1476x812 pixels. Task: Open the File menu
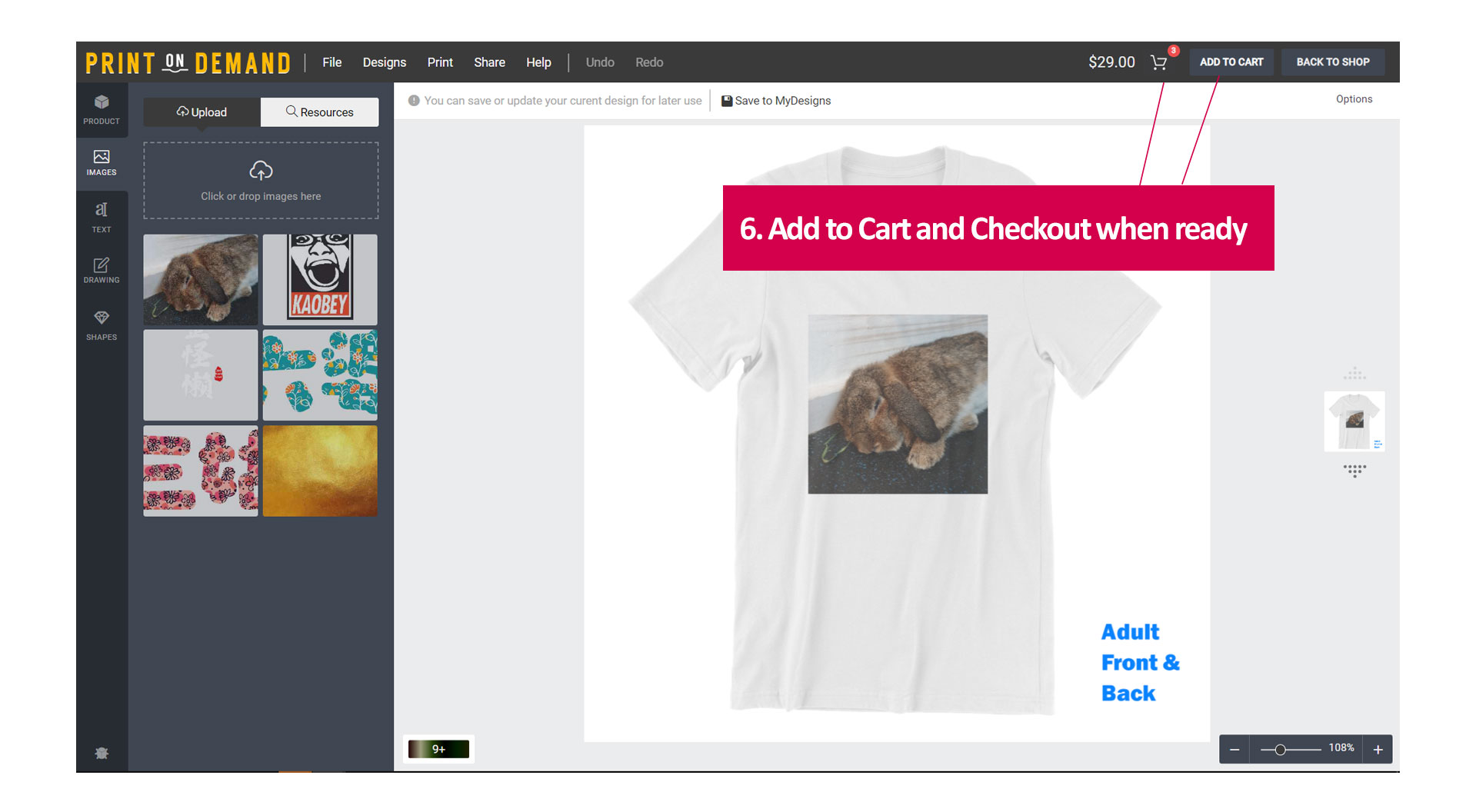tap(332, 62)
